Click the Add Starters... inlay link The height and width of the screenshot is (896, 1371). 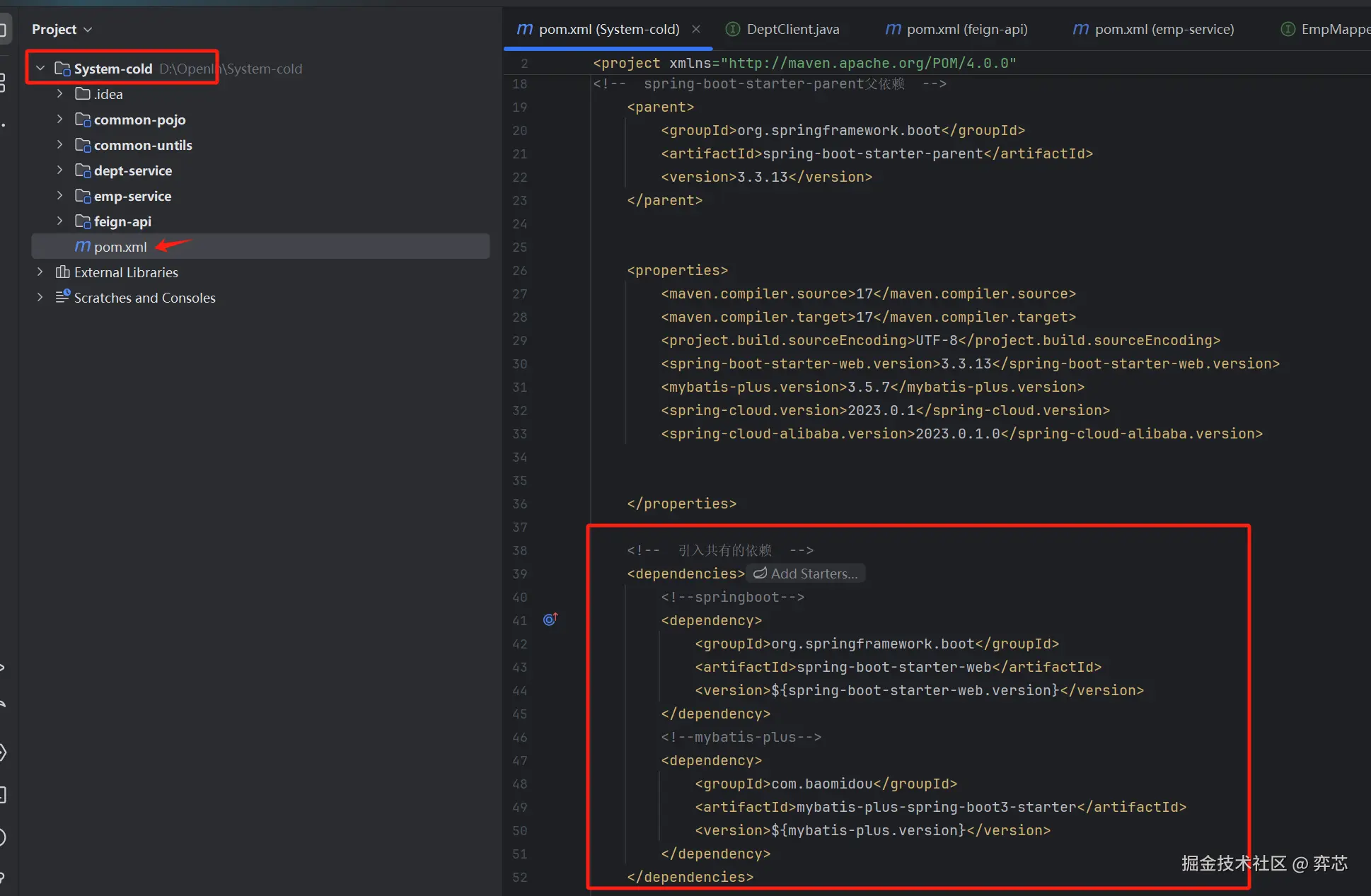point(806,574)
